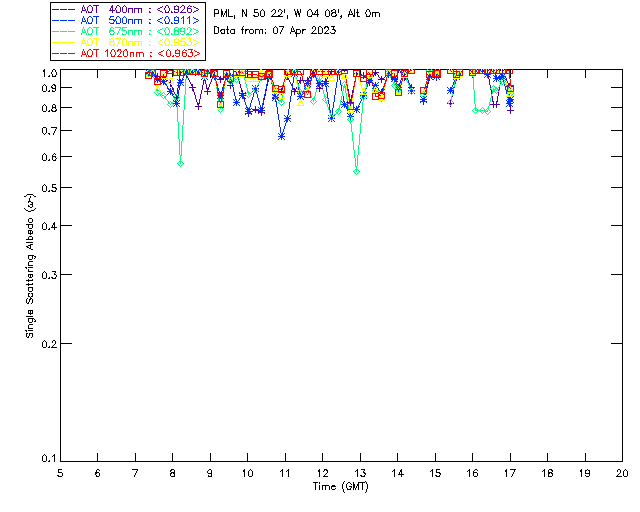The image size is (640, 512).
Task: Click the x-axis tick label 5
Action: (x=60, y=473)
